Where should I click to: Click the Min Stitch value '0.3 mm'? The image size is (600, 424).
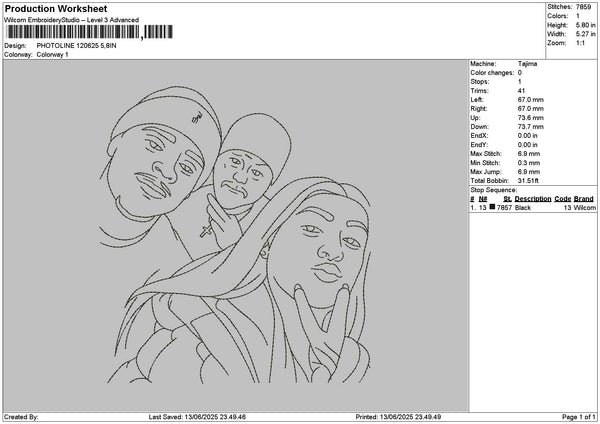pyautogui.click(x=529, y=163)
